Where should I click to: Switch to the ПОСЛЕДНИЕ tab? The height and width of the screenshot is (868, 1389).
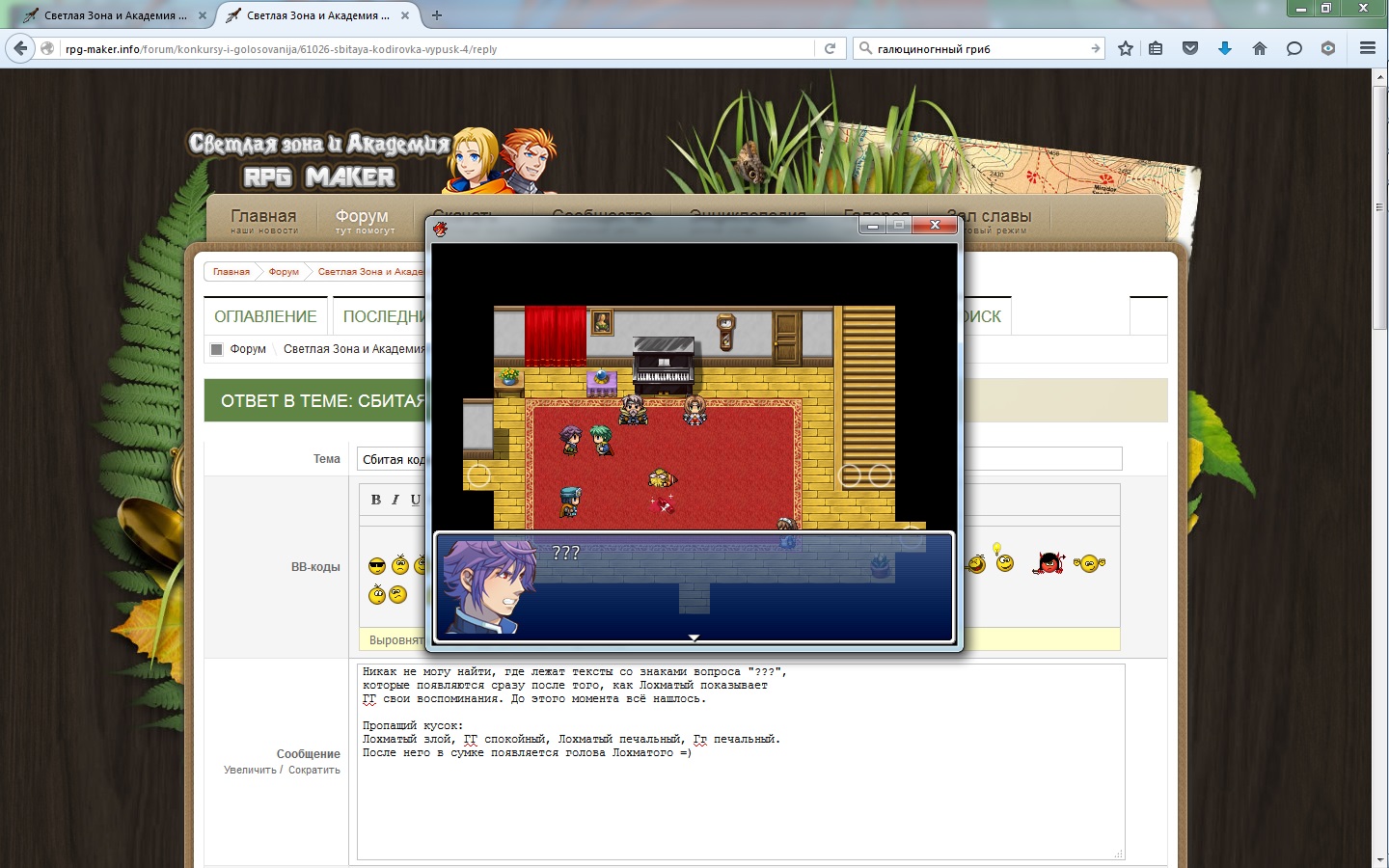pyautogui.click(x=382, y=316)
